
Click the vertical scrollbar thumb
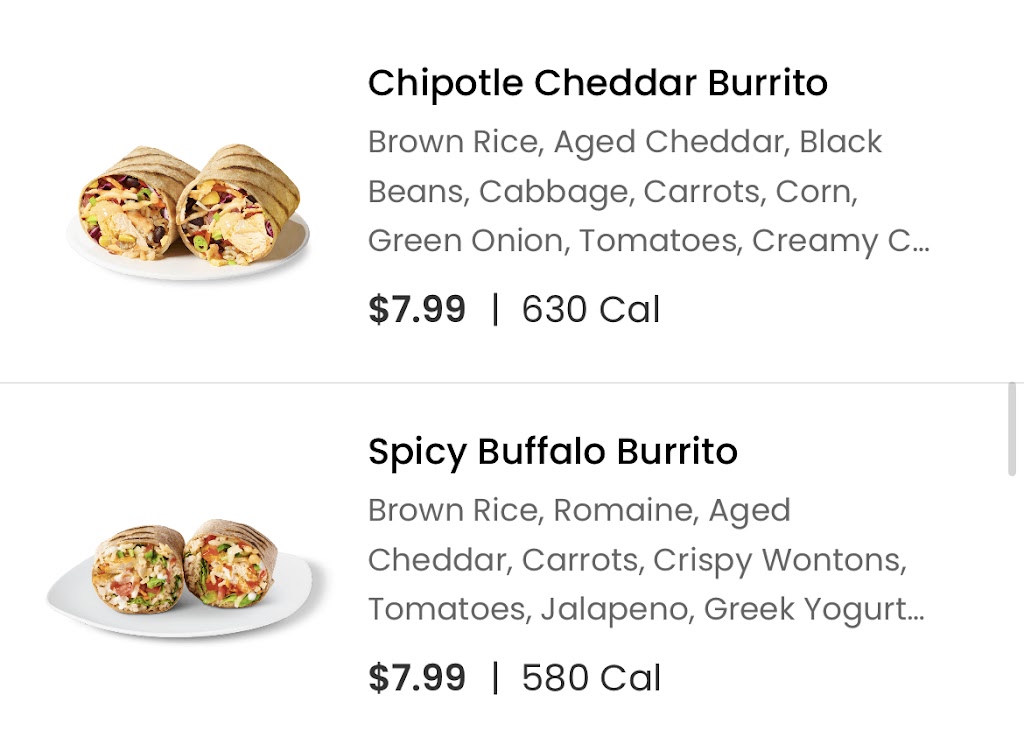tap(1012, 429)
